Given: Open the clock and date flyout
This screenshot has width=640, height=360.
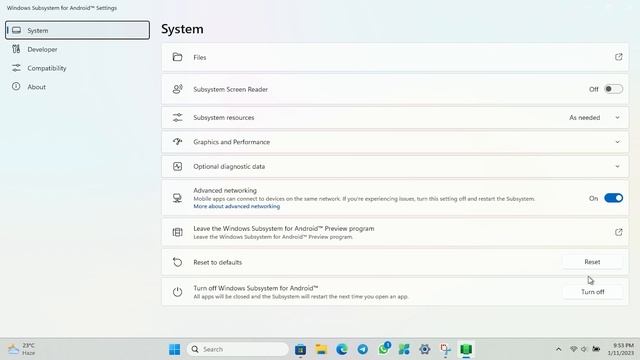Looking at the screenshot, I should [622, 349].
